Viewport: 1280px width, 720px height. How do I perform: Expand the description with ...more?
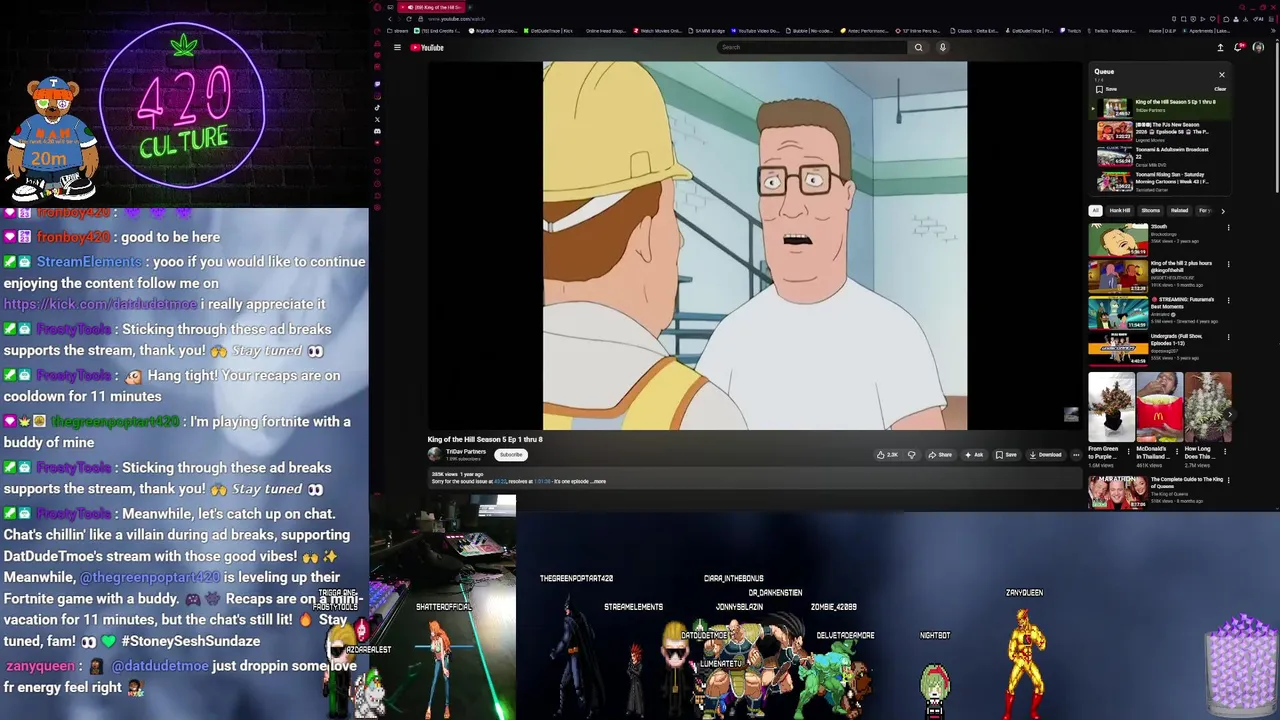tap(598, 482)
